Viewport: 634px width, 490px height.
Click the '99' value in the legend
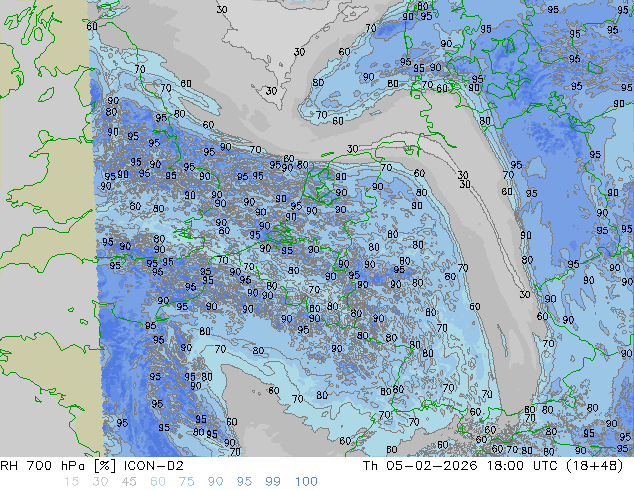[x=273, y=482]
